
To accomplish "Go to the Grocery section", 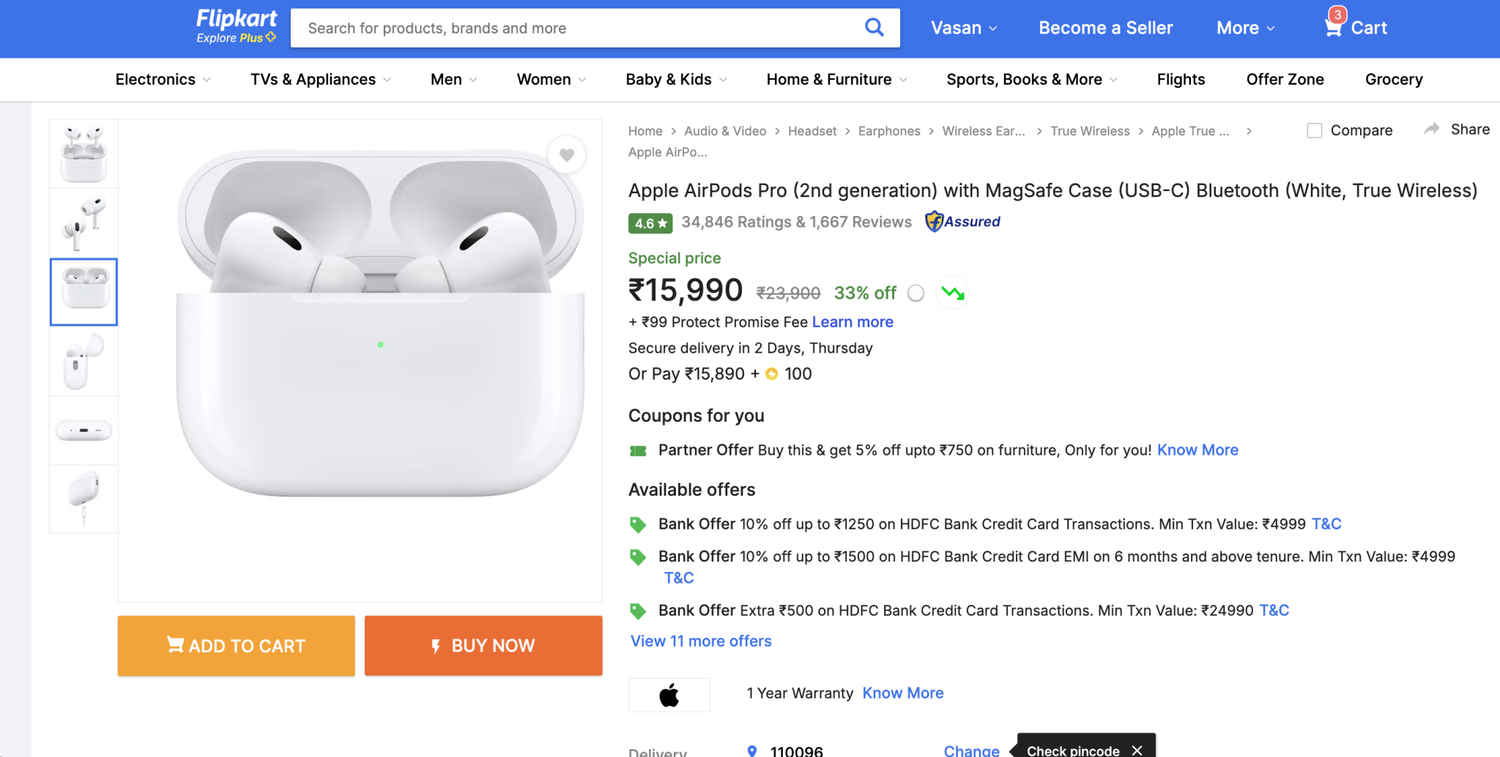I will (x=1393, y=79).
